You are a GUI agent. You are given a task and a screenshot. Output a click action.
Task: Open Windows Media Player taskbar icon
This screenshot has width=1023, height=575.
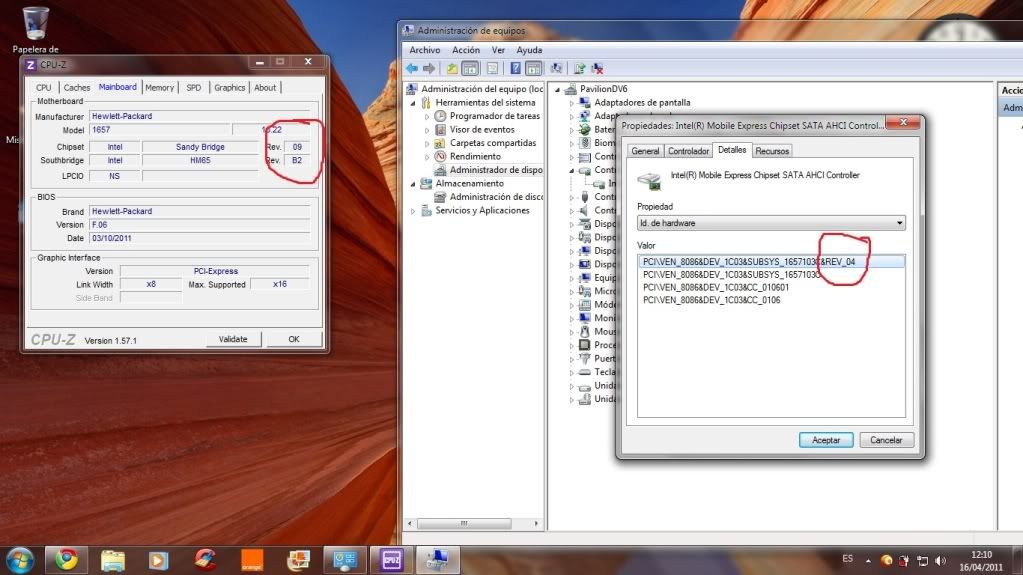coord(158,560)
